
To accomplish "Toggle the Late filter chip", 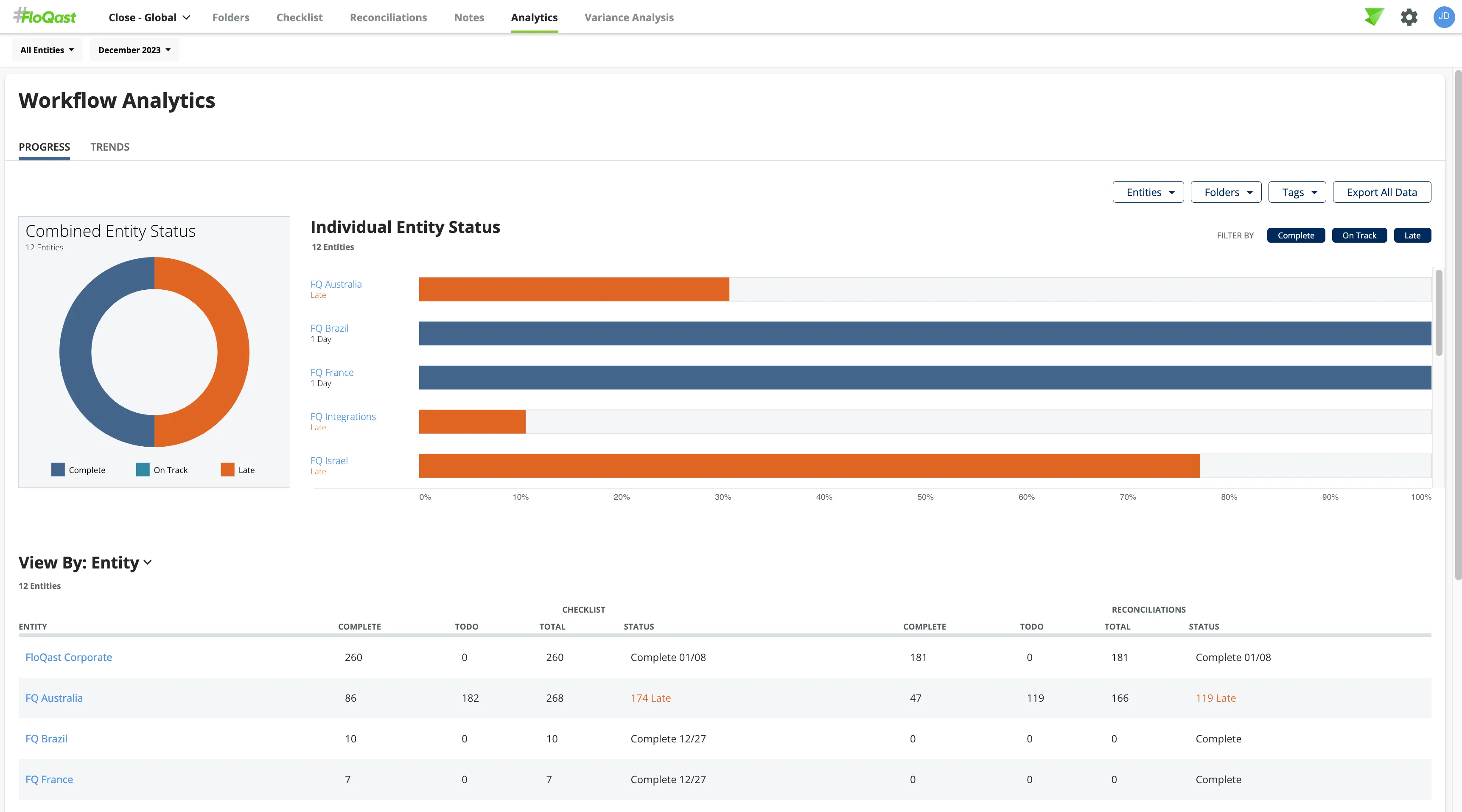I will click(x=1412, y=235).
